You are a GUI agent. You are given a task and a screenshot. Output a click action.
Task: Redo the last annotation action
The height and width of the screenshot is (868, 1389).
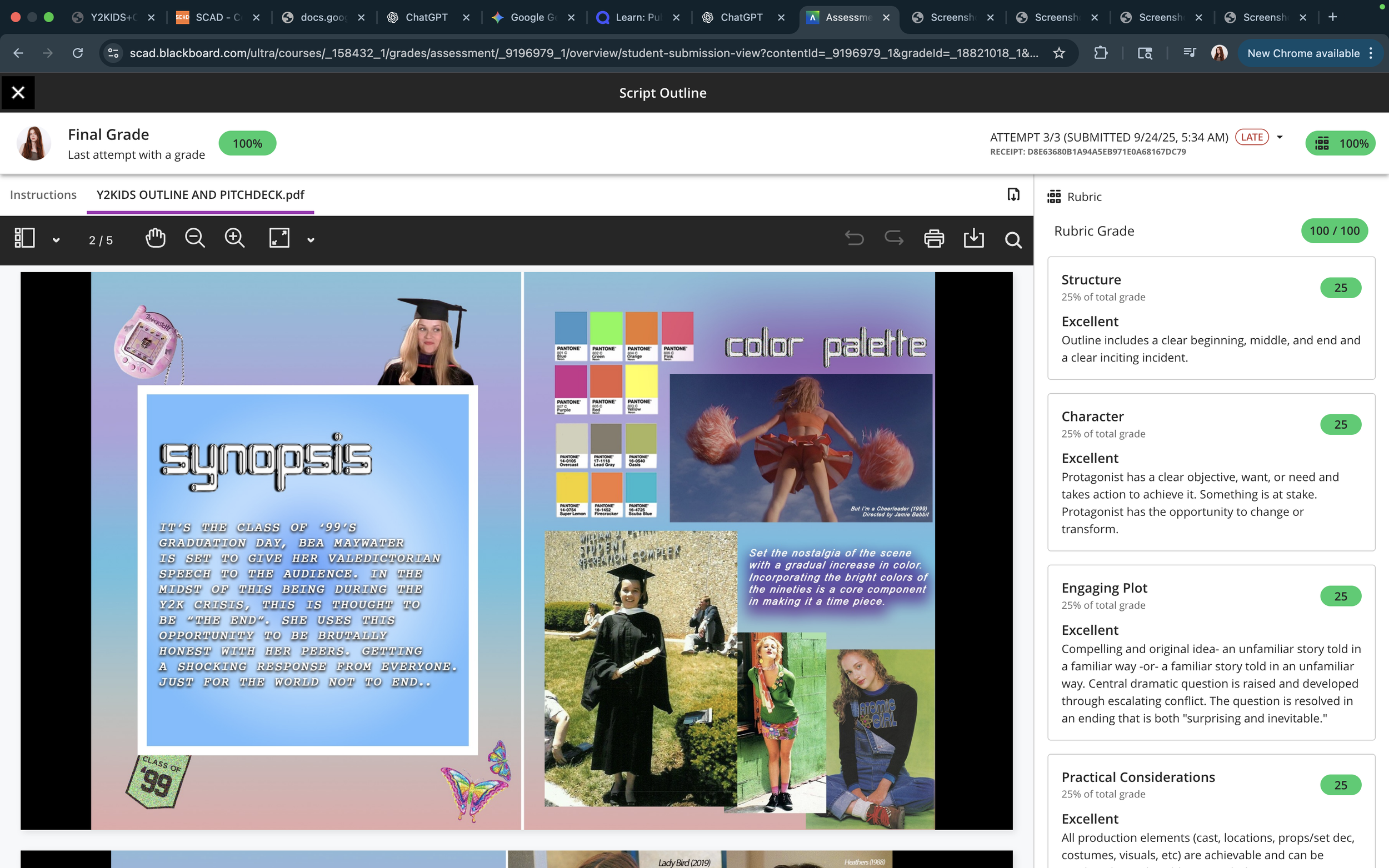(893, 238)
